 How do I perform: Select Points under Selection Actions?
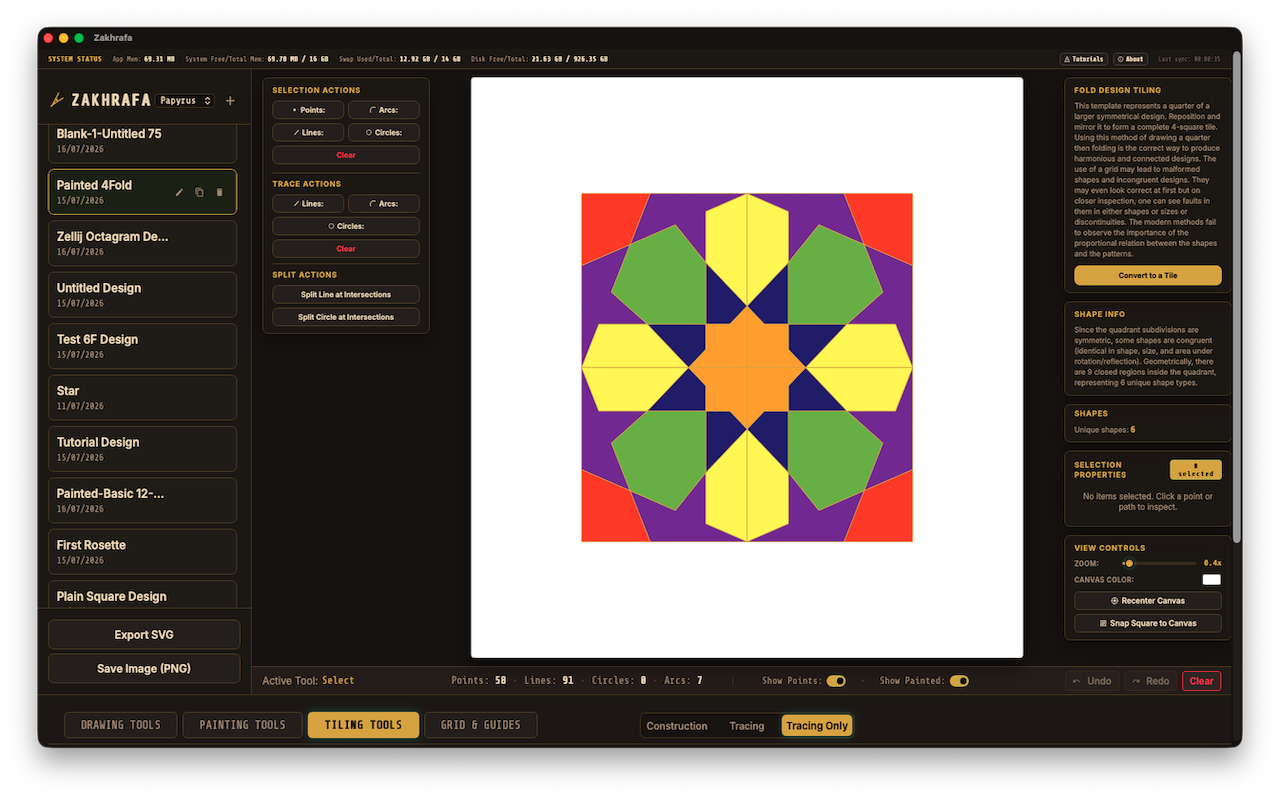[x=308, y=110]
